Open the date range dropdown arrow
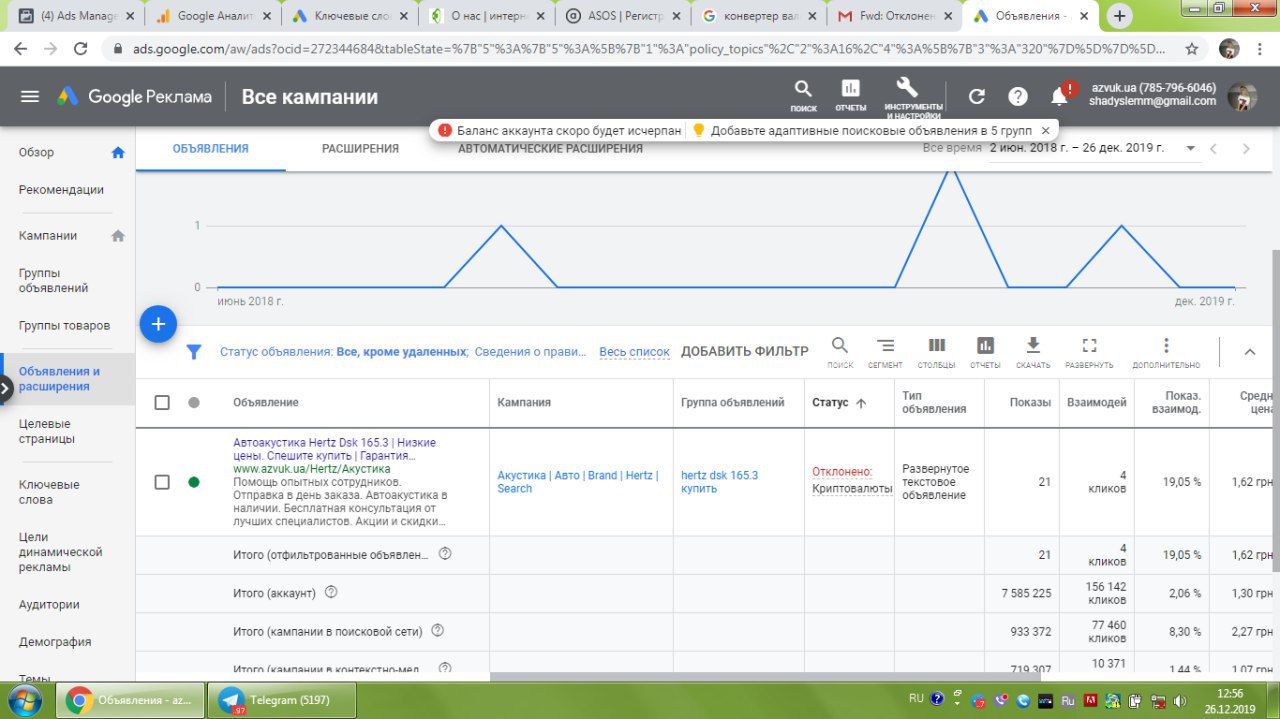 click(x=1190, y=148)
